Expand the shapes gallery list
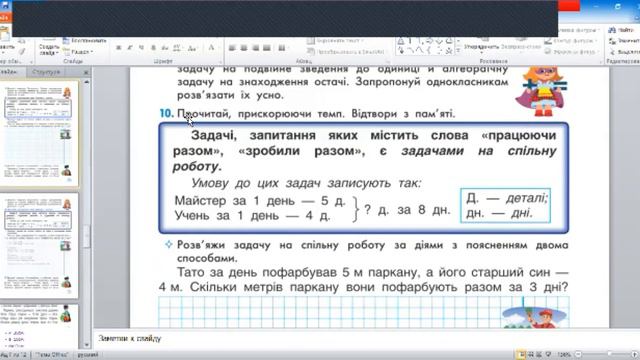Image resolution: width=640 pixels, height=360 pixels. 458,51
